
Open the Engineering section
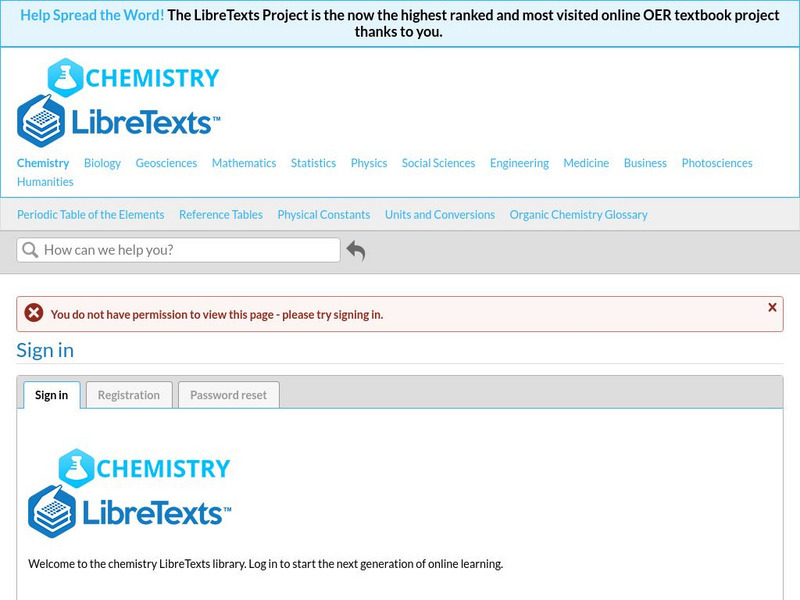[519, 163]
